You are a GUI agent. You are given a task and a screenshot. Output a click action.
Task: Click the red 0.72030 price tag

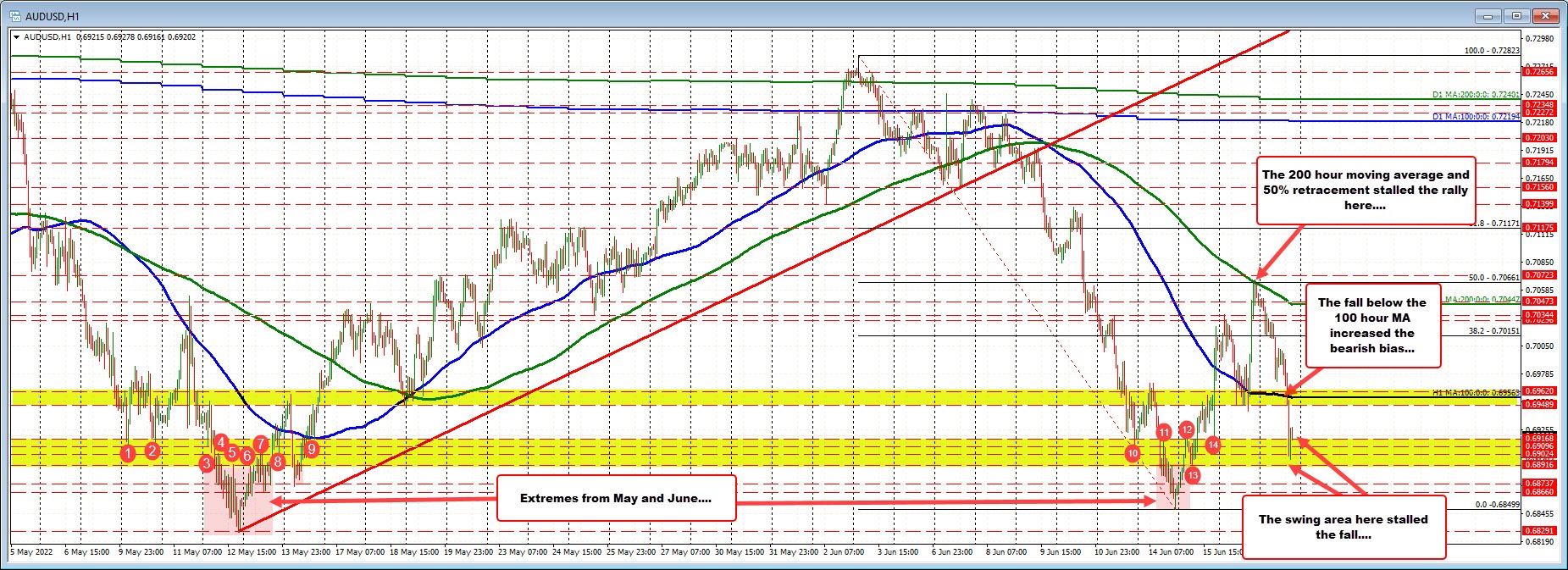(x=1539, y=137)
